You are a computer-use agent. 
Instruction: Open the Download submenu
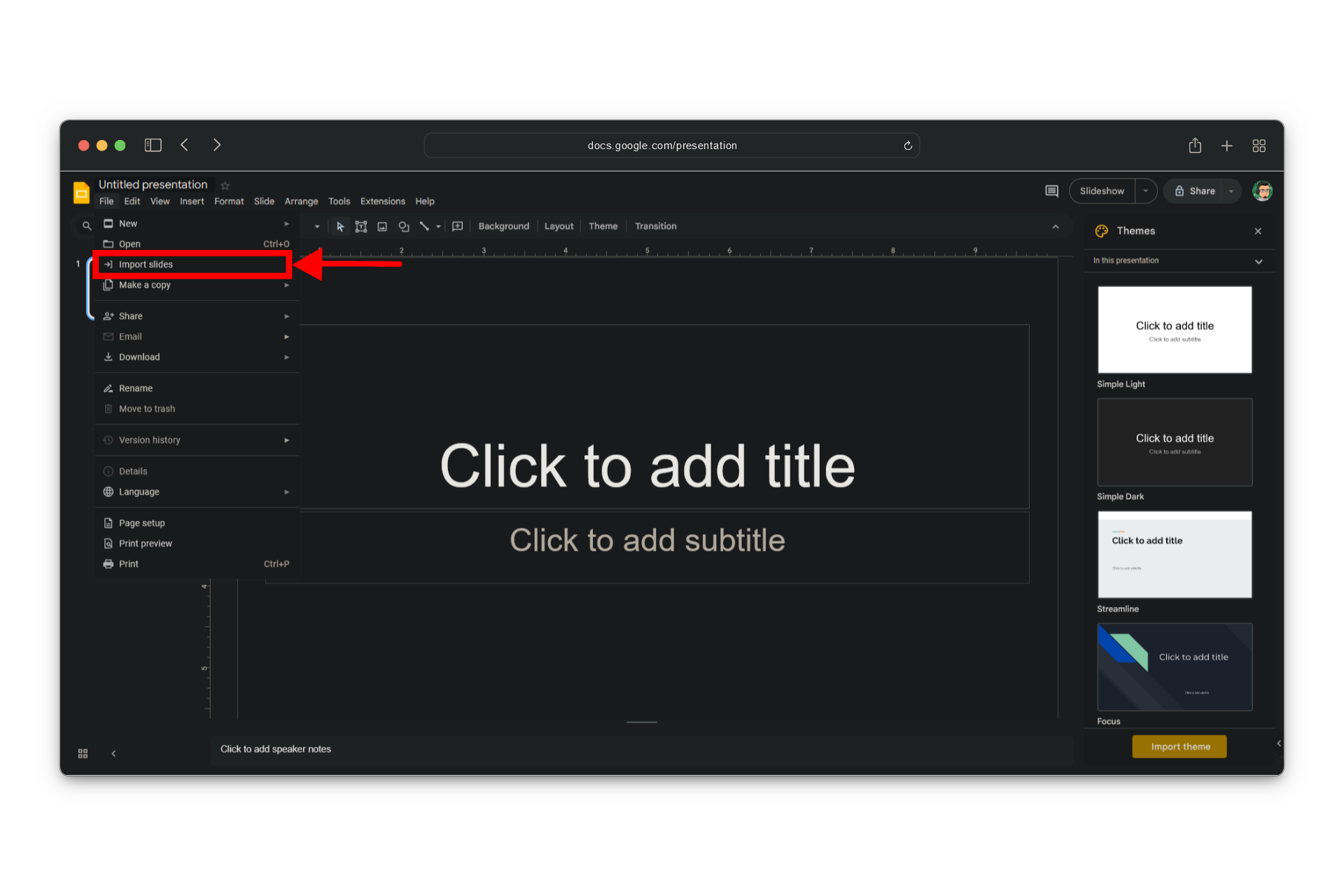tap(139, 357)
